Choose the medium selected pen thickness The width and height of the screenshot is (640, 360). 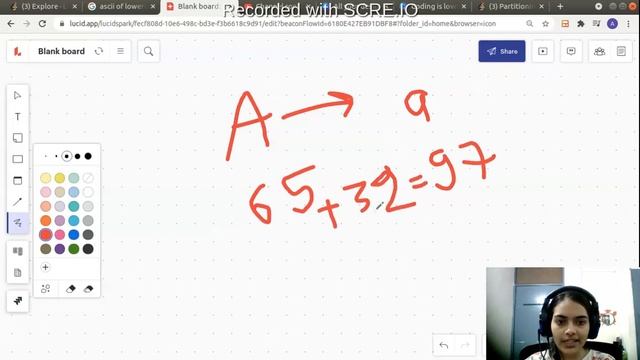[x=67, y=156]
